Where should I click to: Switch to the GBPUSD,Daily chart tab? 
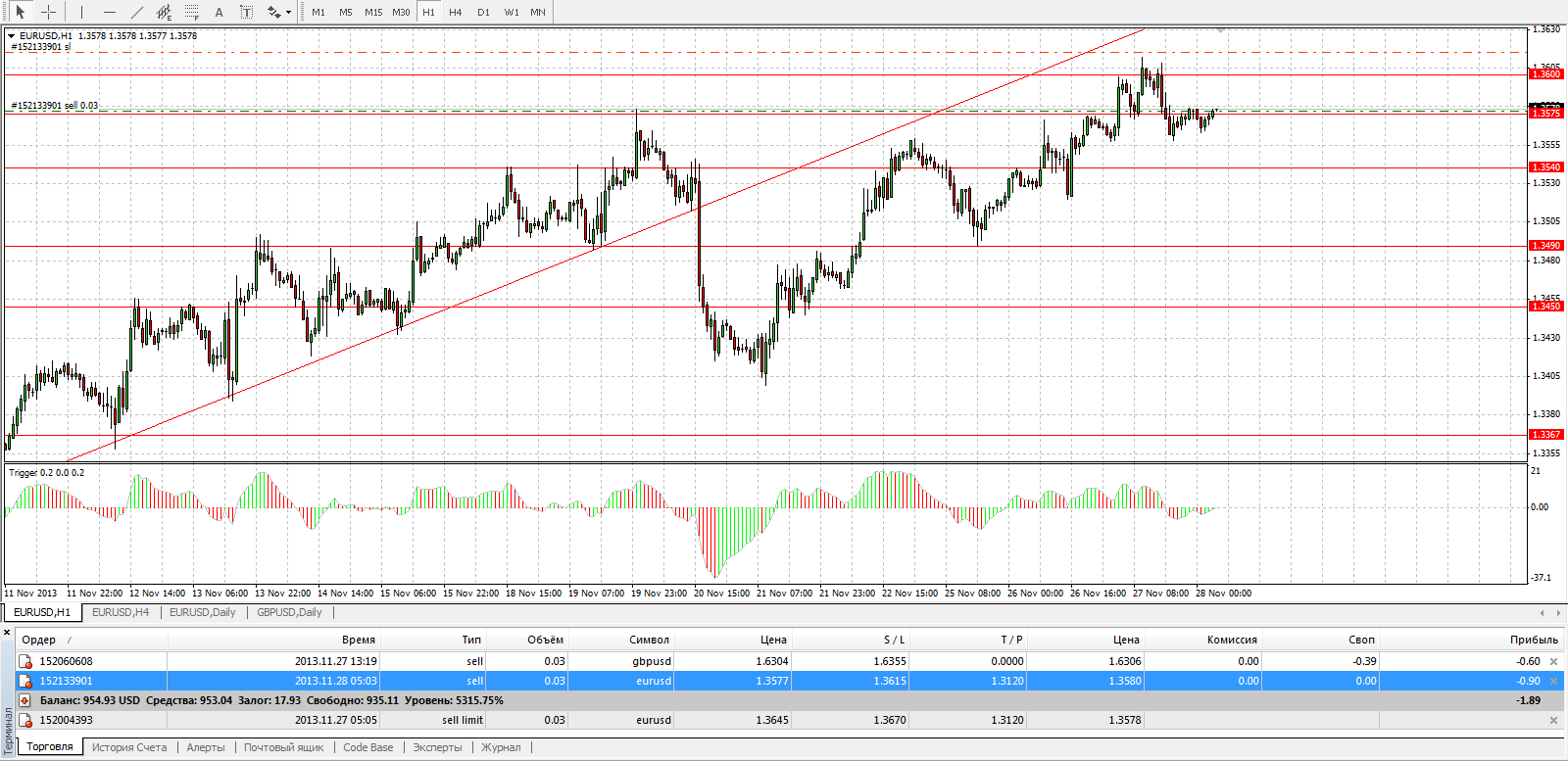coord(289,612)
